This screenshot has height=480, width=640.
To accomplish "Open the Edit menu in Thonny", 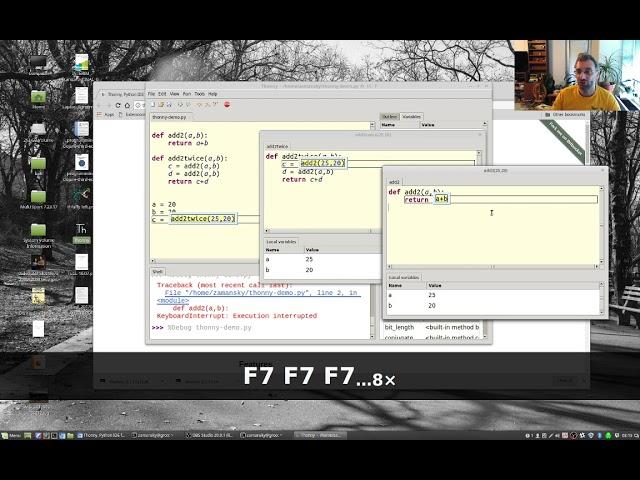I will (162, 94).
